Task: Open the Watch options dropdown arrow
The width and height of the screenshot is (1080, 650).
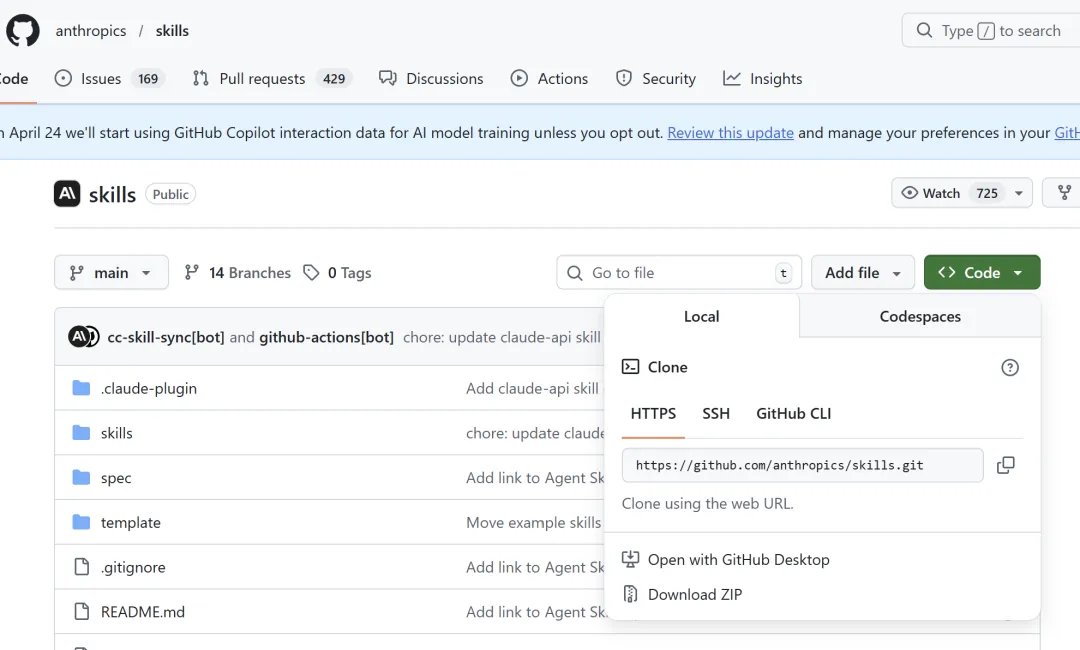Action: click(x=1018, y=193)
